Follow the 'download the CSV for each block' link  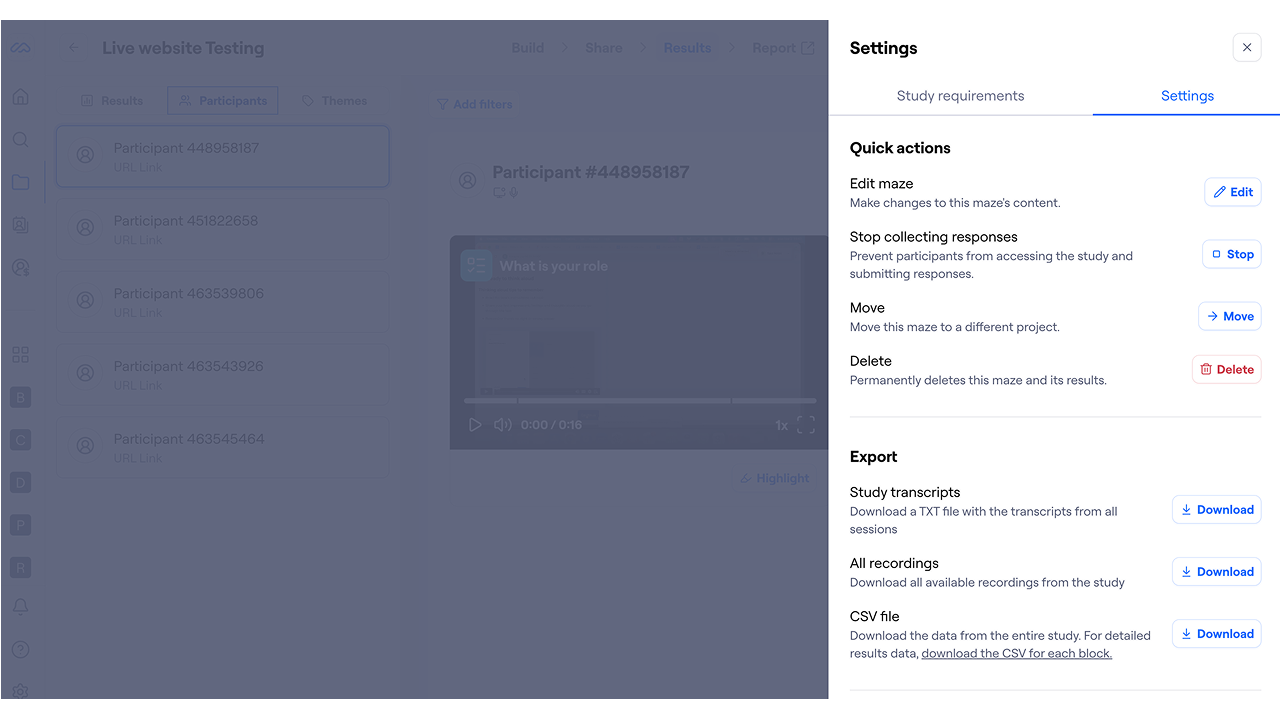tap(1016, 654)
